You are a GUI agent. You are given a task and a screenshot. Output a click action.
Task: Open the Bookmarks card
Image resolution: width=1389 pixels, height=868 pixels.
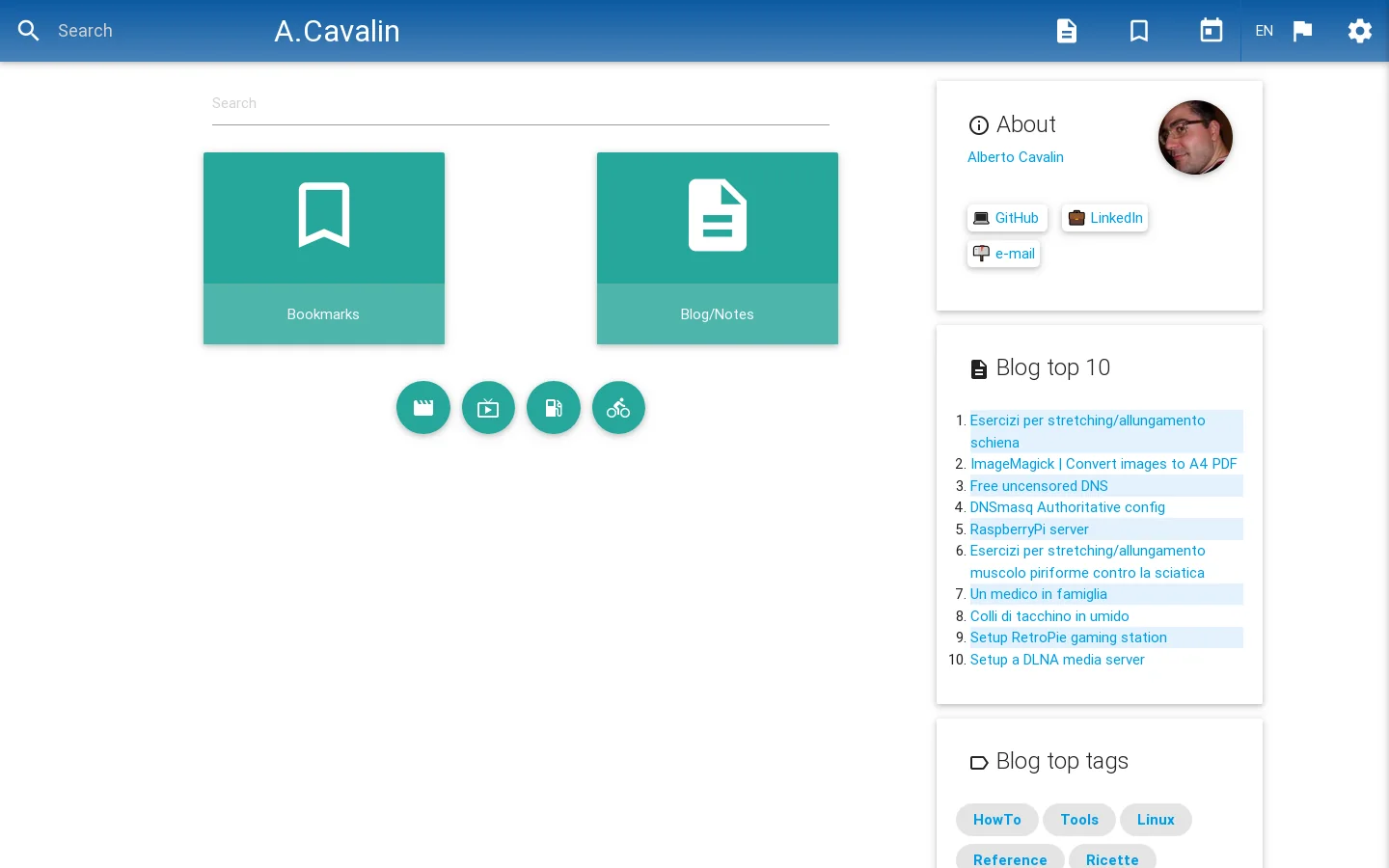(x=324, y=248)
